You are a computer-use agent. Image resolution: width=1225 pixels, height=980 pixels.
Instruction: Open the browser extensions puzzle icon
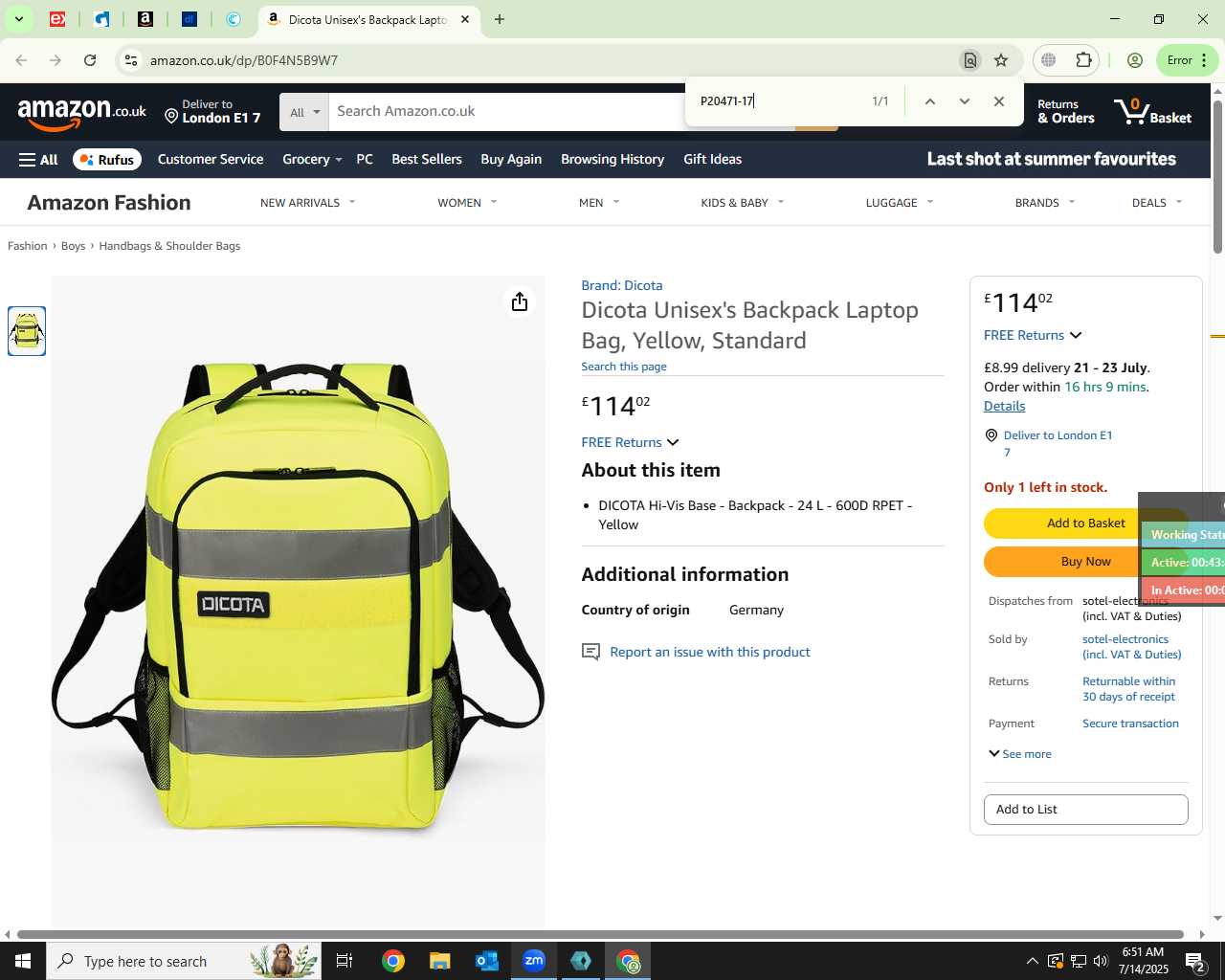[1083, 60]
